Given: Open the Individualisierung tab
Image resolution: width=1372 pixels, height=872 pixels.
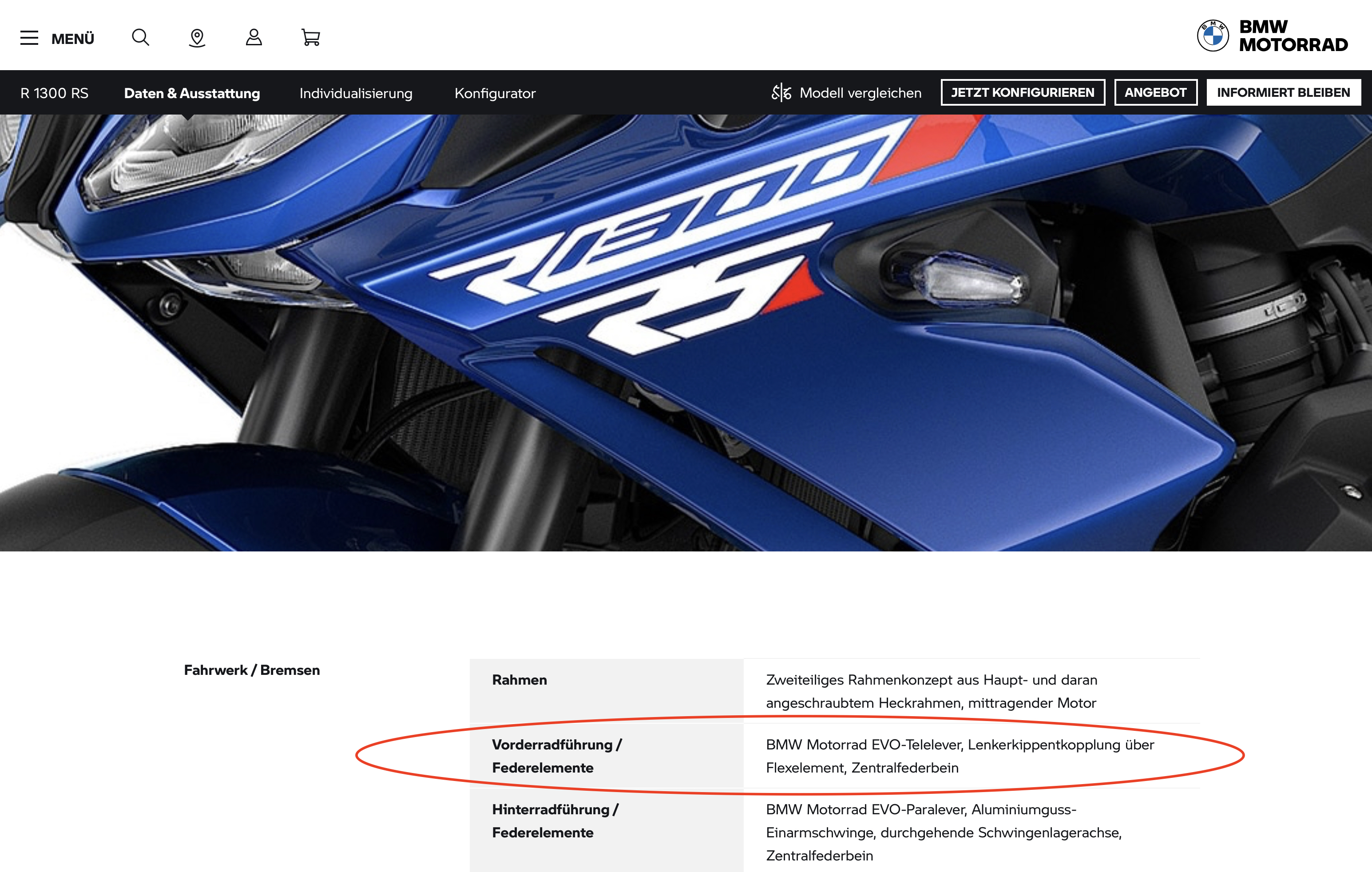Looking at the screenshot, I should (x=356, y=93).
